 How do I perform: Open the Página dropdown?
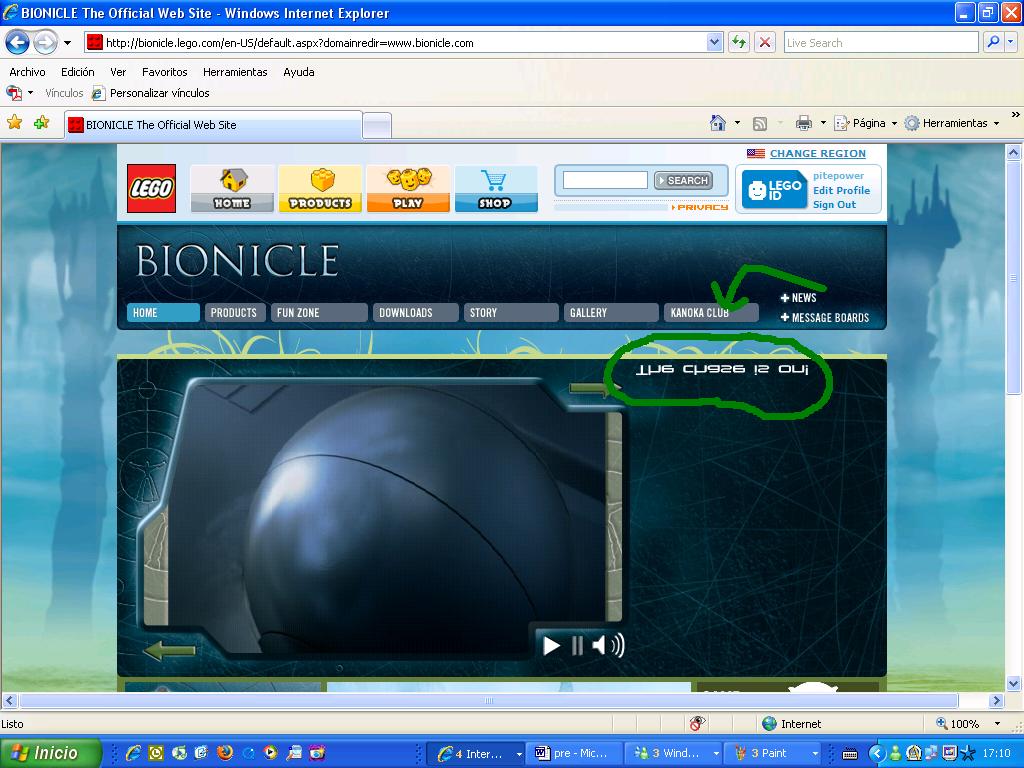pos(864,122)
